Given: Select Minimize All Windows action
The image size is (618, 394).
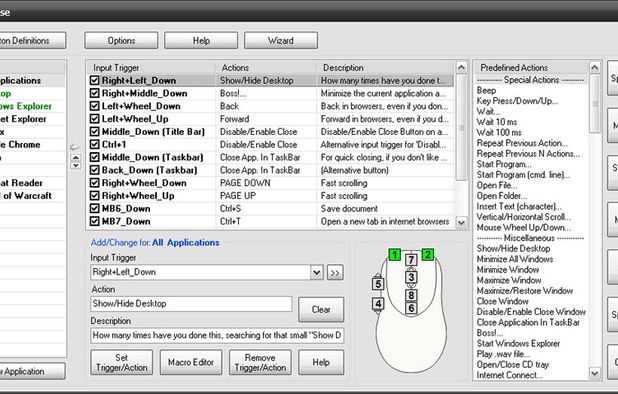Looking at the screenshot, I should click(x=515, y=259).
